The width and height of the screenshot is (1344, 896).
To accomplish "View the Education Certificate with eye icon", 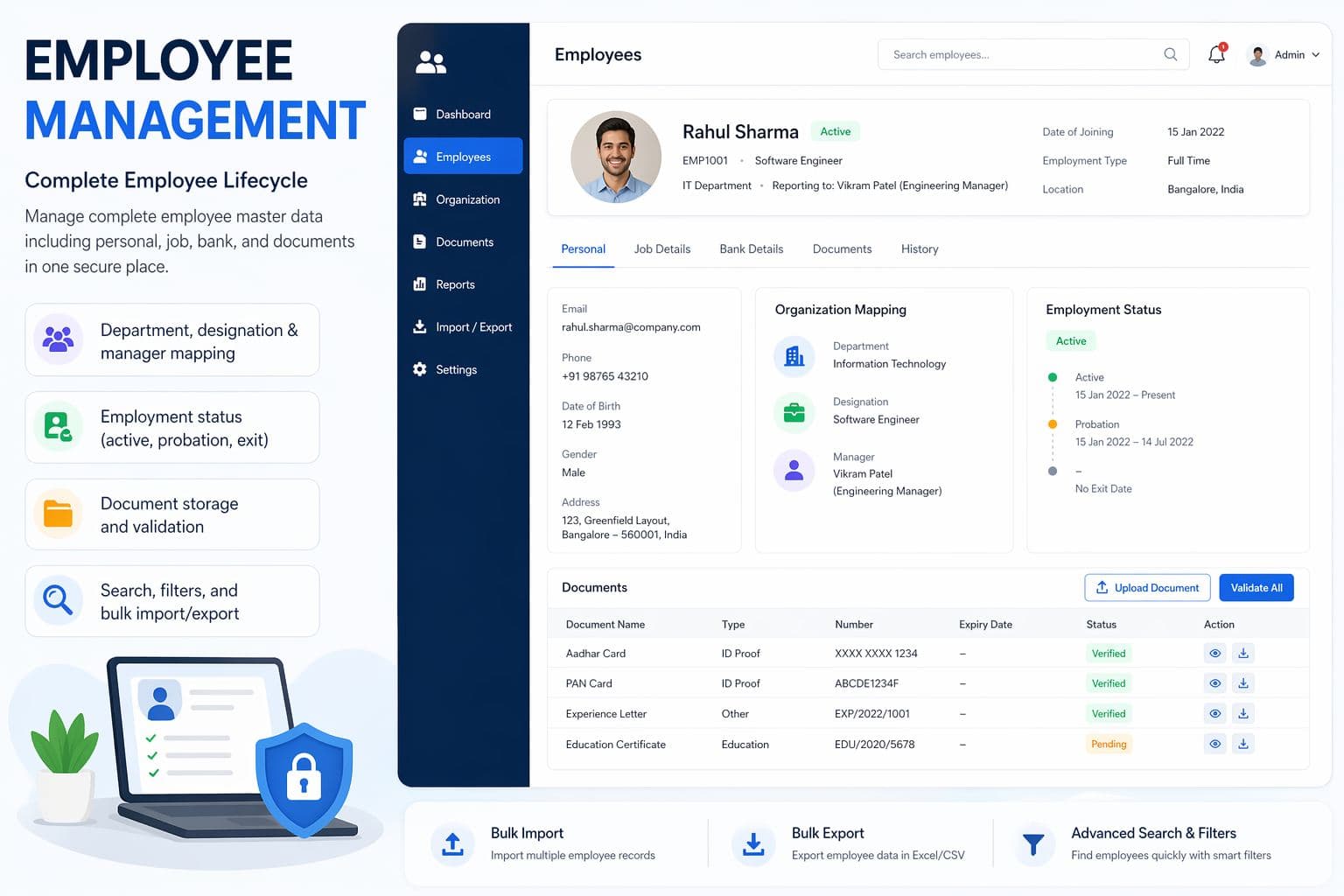I will pos(1215,744).
